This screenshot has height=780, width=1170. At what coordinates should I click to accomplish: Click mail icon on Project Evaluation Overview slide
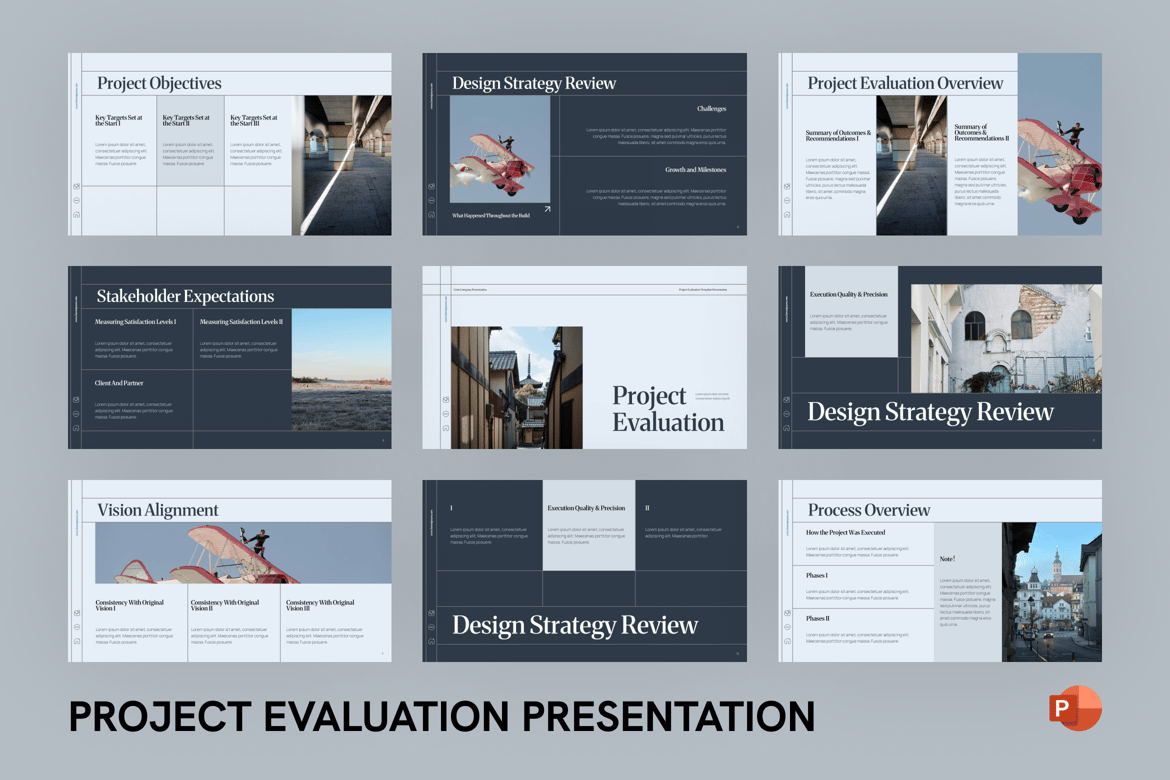coord(786,187)
